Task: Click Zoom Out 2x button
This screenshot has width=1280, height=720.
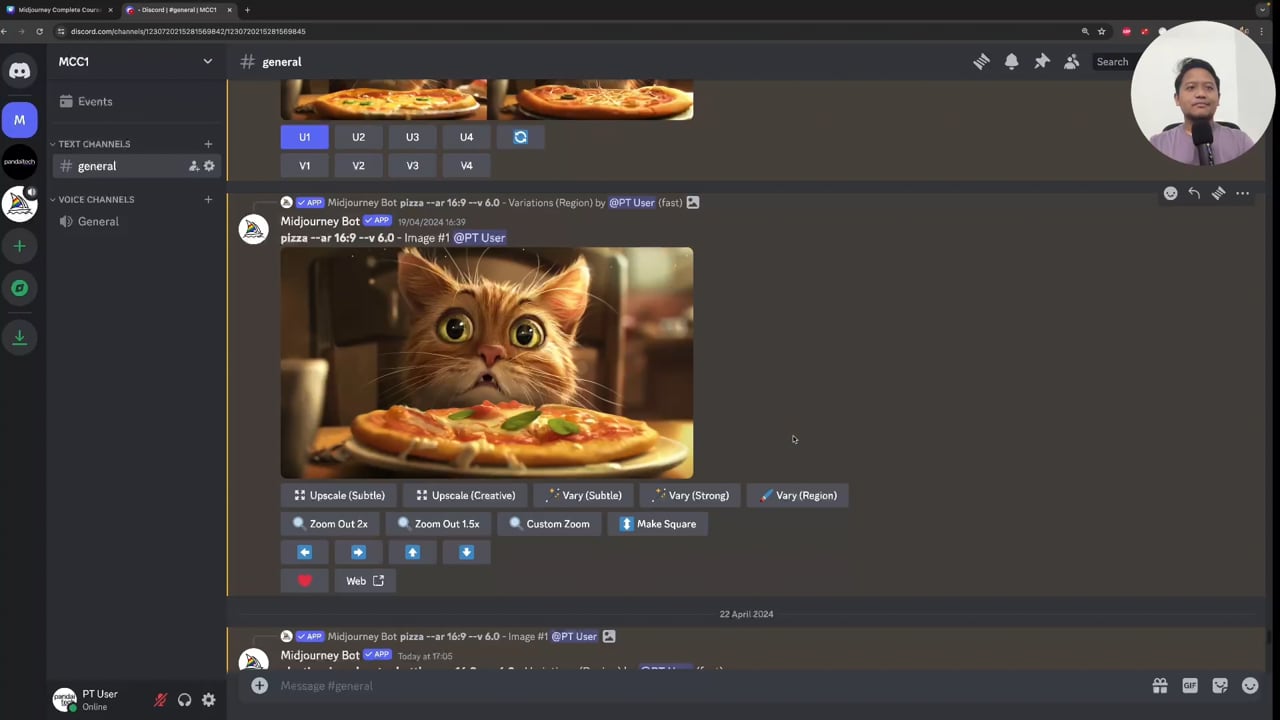Action: pos(329,524)
